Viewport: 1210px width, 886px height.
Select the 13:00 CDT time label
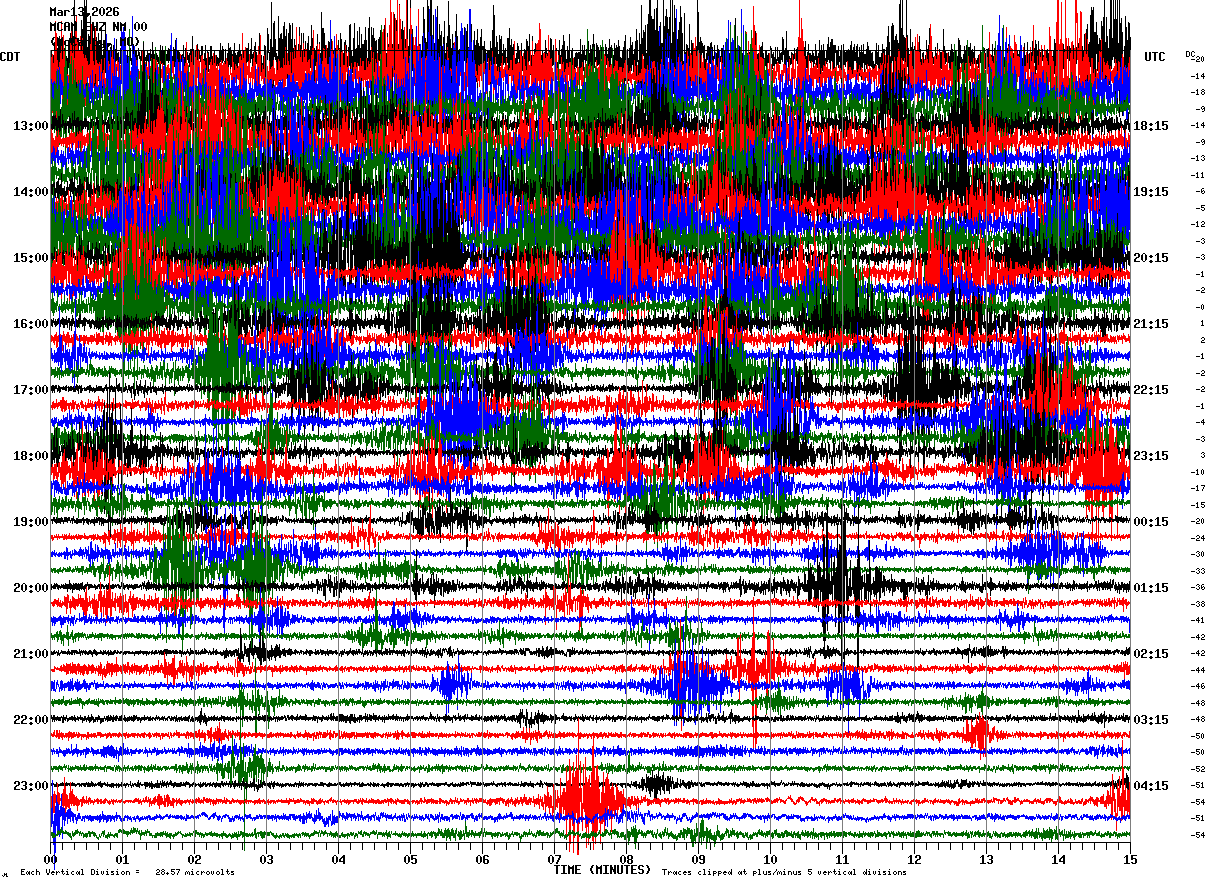tap(31, 126)
